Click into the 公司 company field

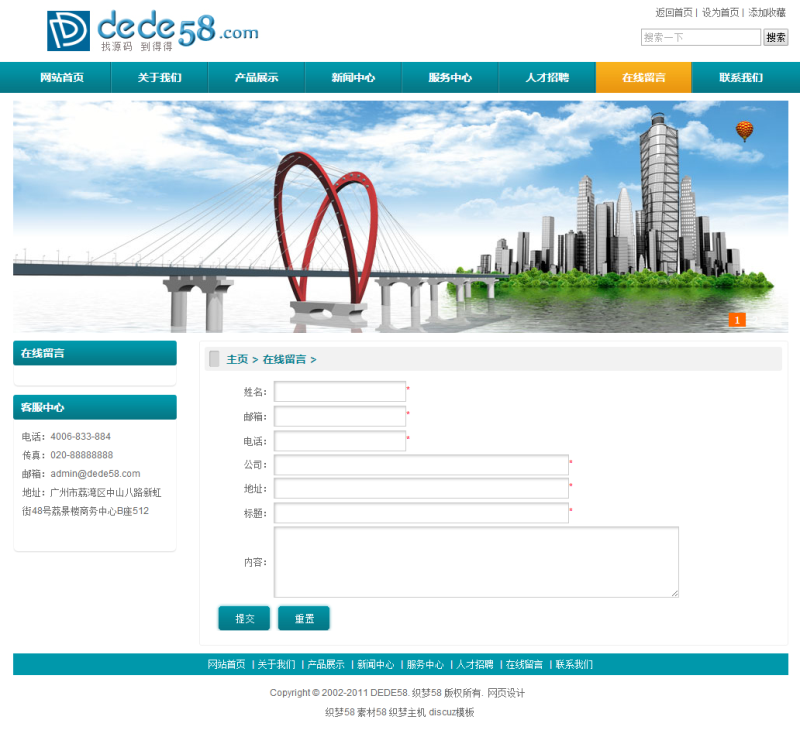(x=421, y=465)
